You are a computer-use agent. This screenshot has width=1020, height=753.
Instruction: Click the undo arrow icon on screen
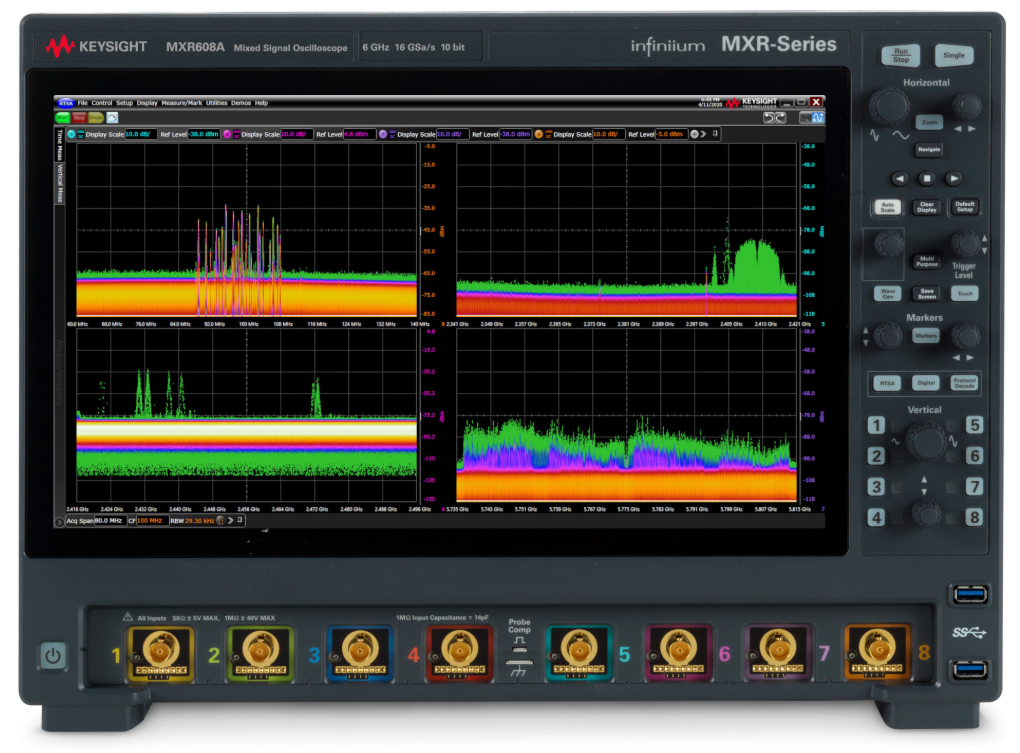click(x=769, y=118)
